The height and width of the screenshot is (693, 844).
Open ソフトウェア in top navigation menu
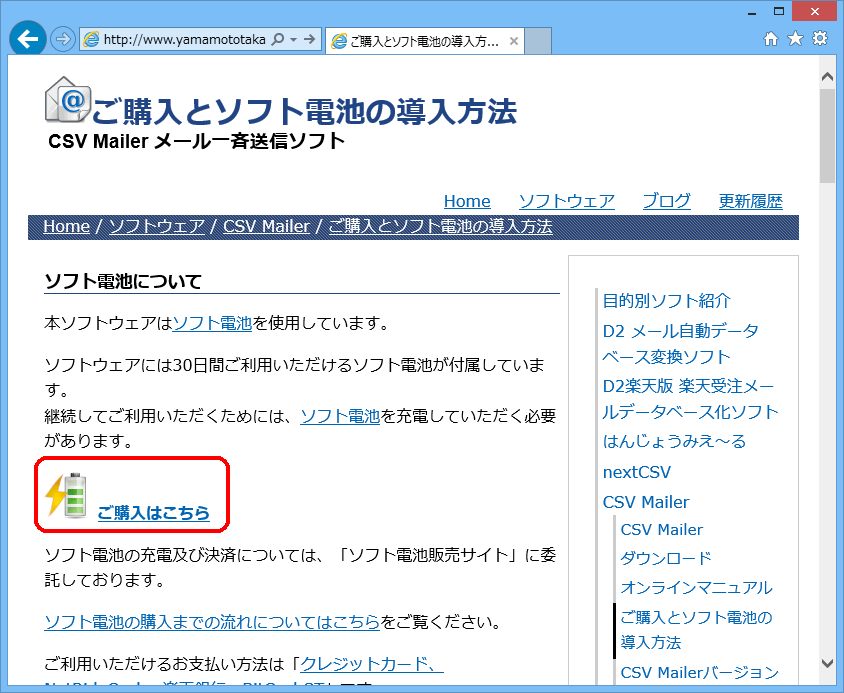tap(566, 201)
